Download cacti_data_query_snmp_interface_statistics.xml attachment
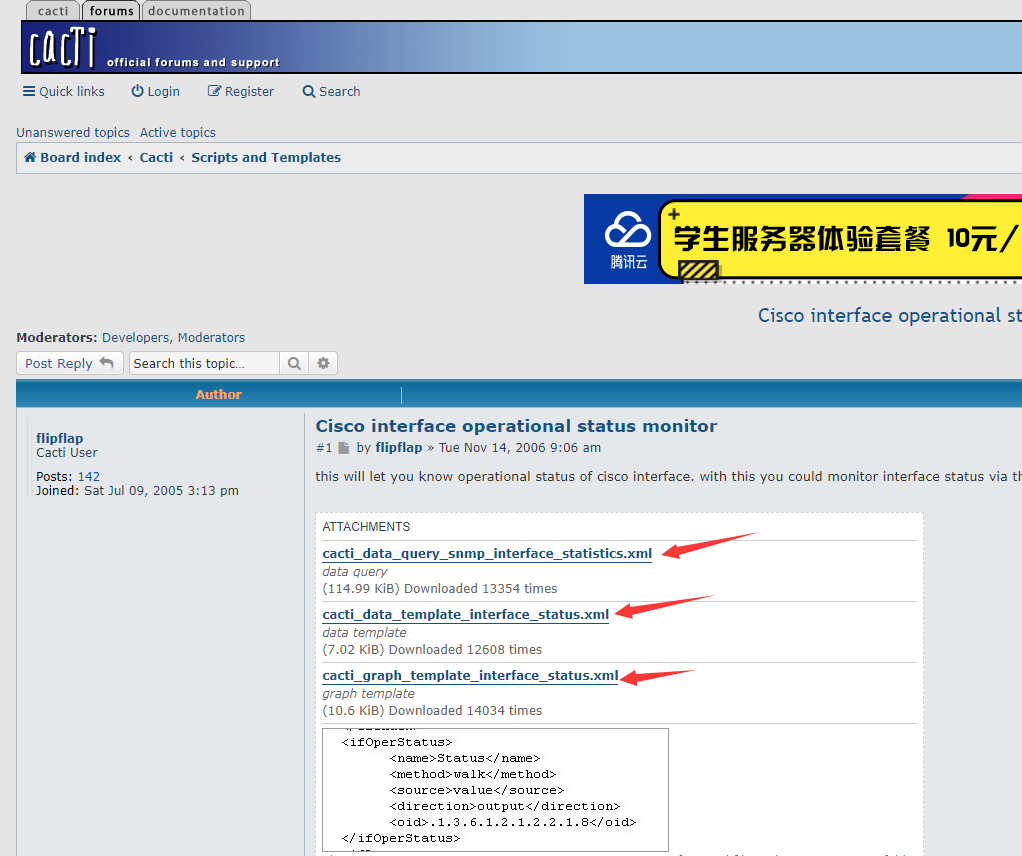This screenshot has height=856, width=1022. pyautogui.click(x=487, y=553)
